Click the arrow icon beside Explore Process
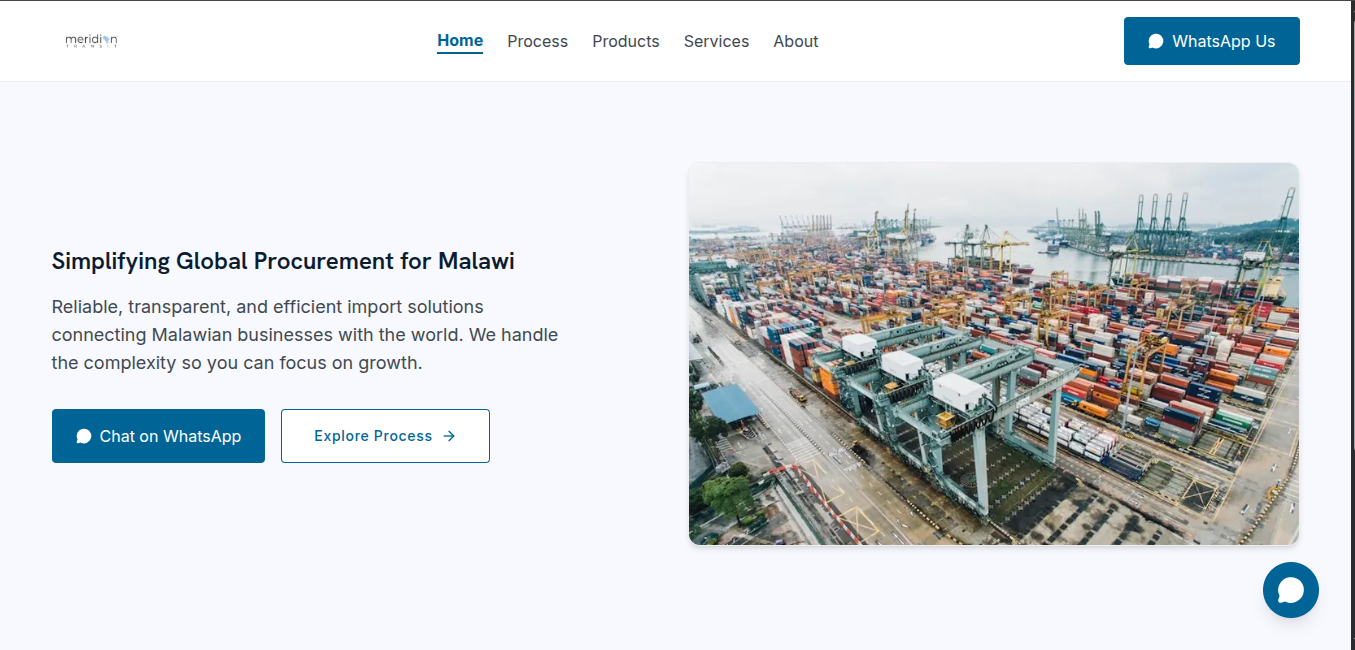This screenshot has width=1355, height=650. [x=449, y=436]
